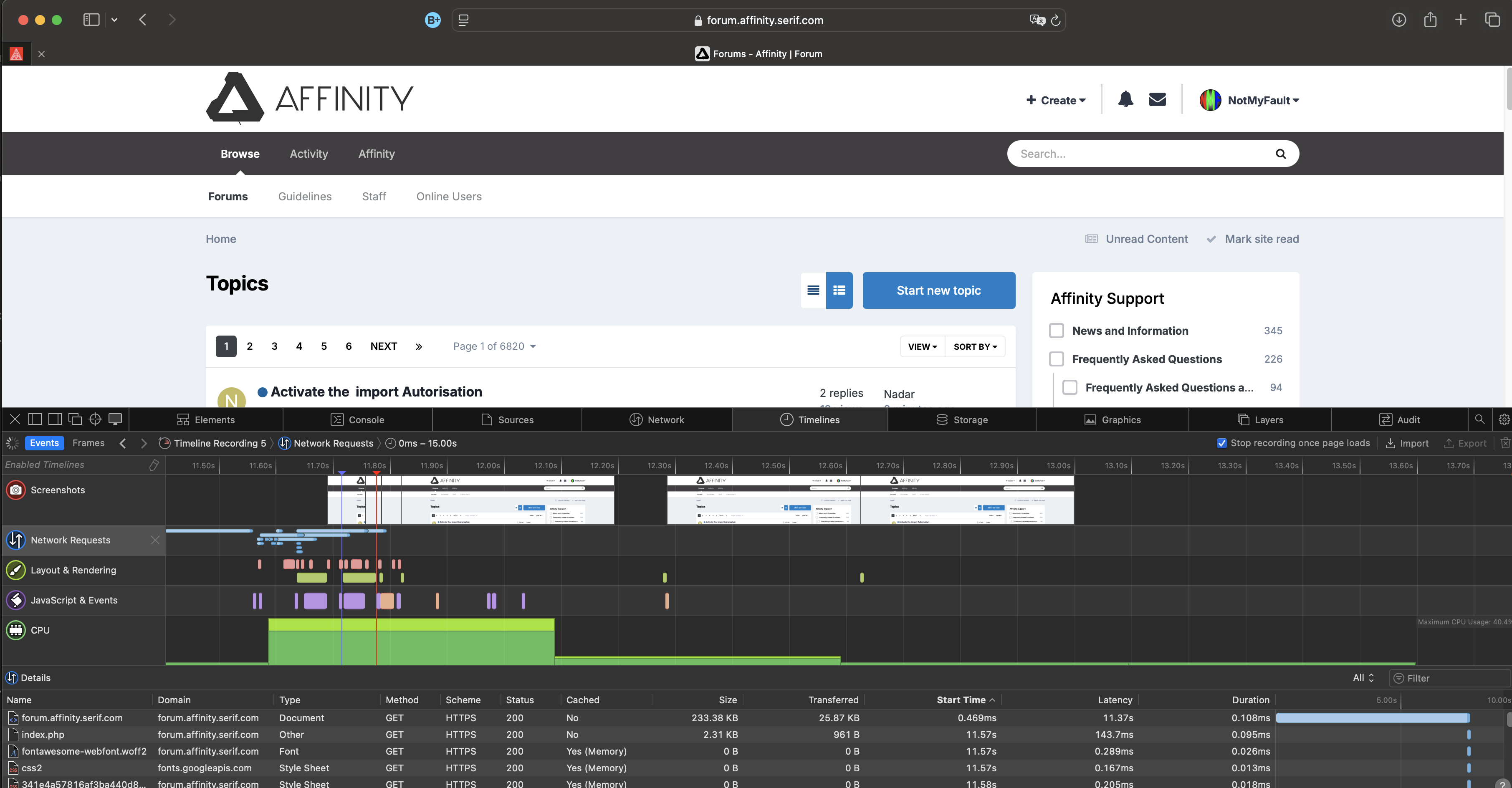
Task: Open Safari downloads icon
Action: [1399, 19]
